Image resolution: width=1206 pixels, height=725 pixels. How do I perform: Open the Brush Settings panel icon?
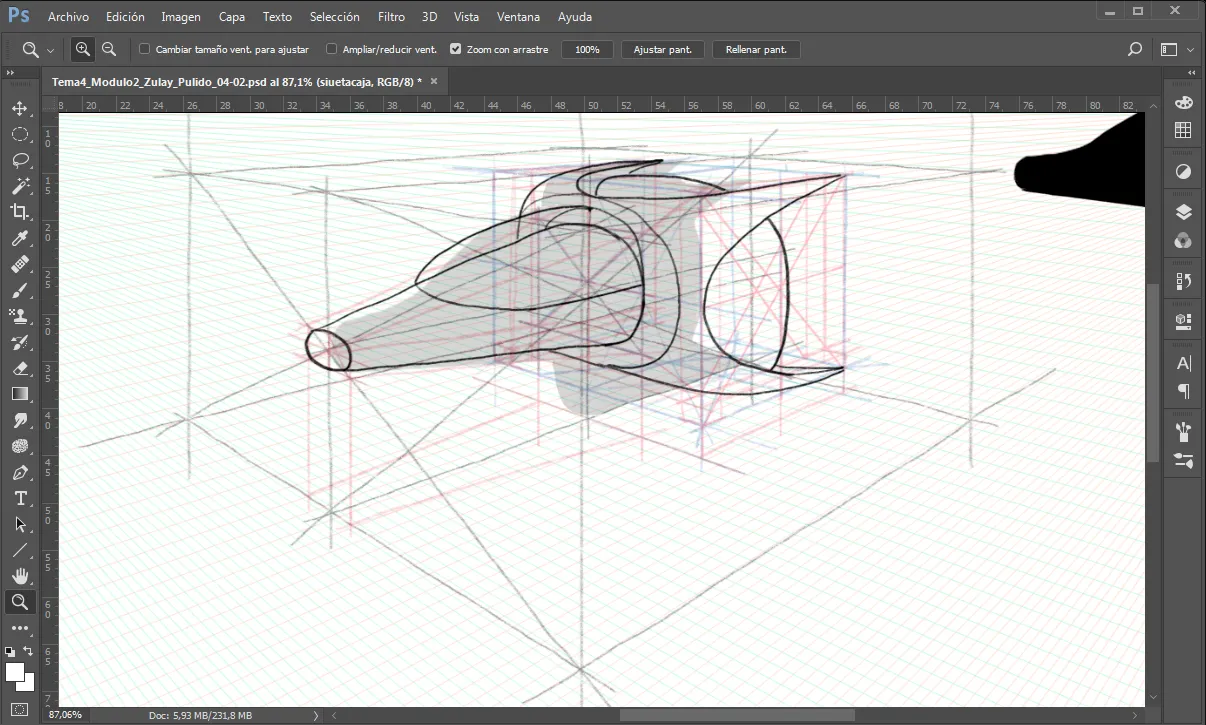click(1183, 460)
